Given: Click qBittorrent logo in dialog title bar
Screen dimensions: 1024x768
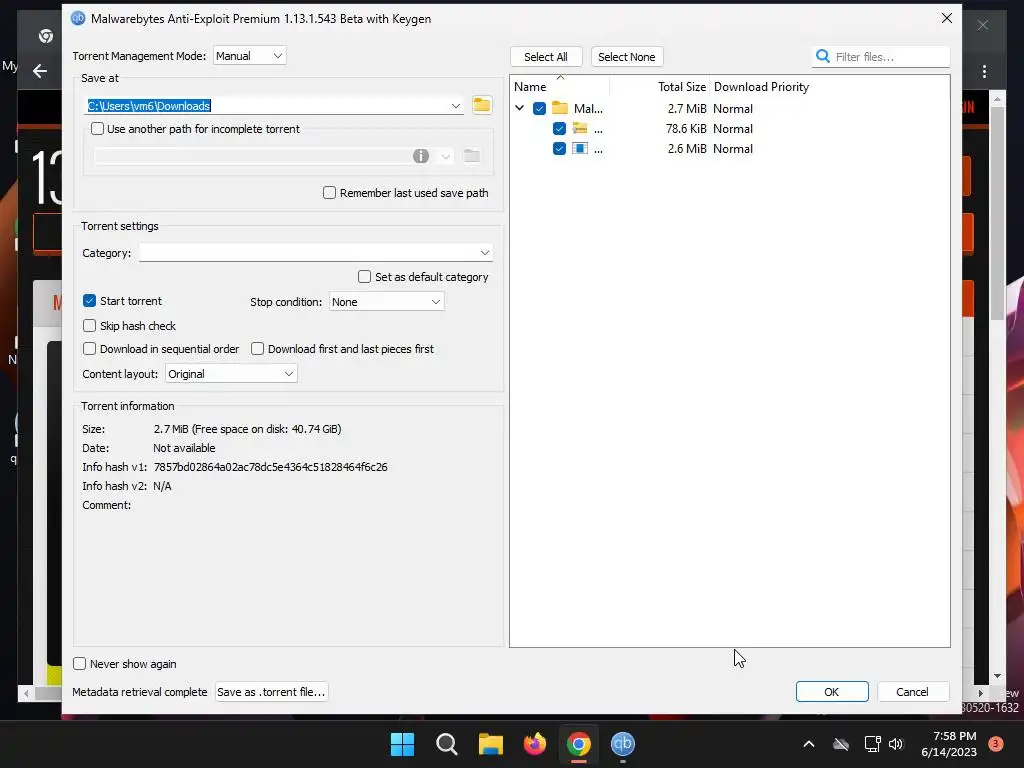Looking at the screenshot, I should (78, 18).
